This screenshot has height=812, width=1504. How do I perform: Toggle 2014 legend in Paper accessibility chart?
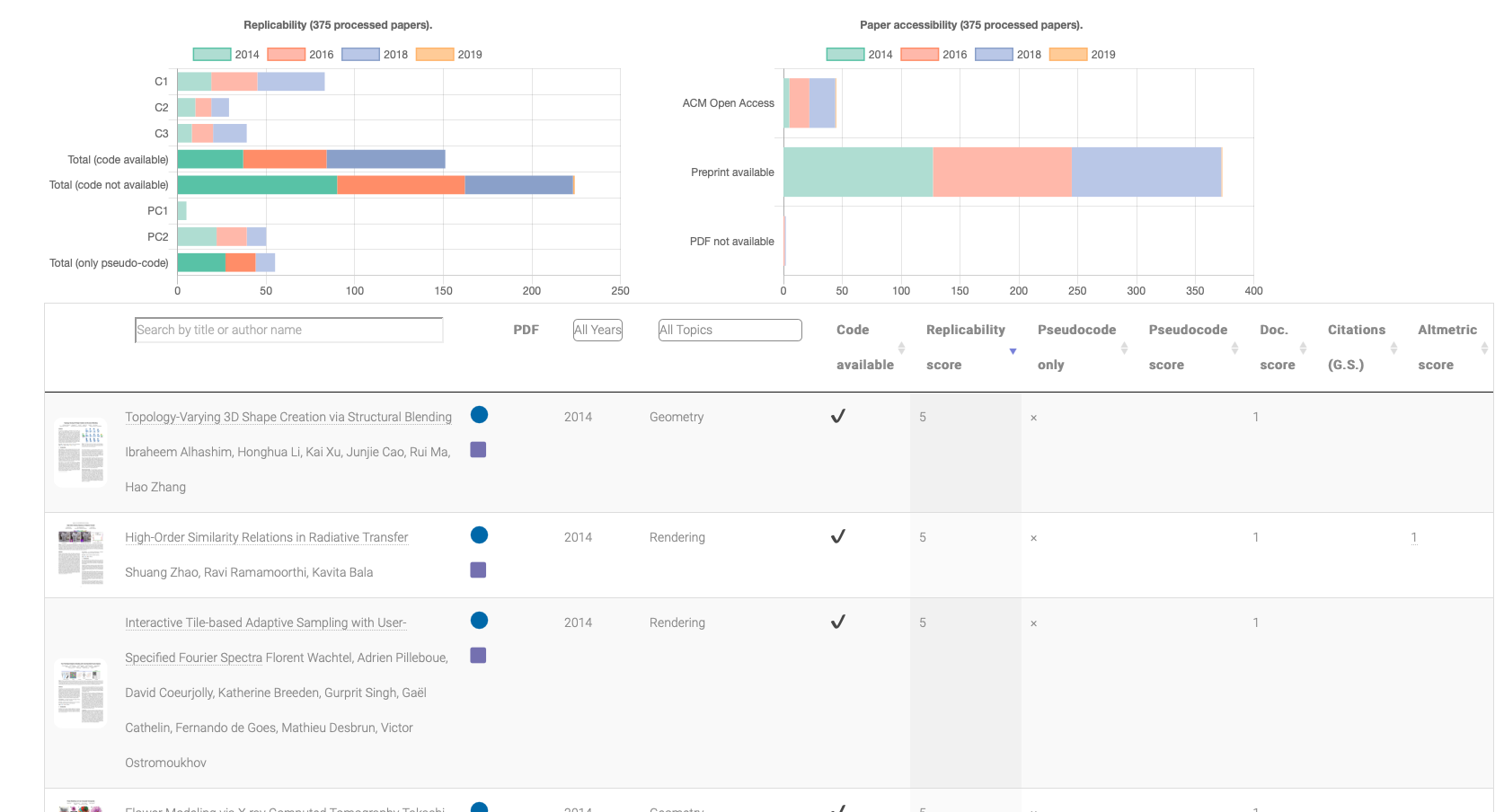point(860,55)
